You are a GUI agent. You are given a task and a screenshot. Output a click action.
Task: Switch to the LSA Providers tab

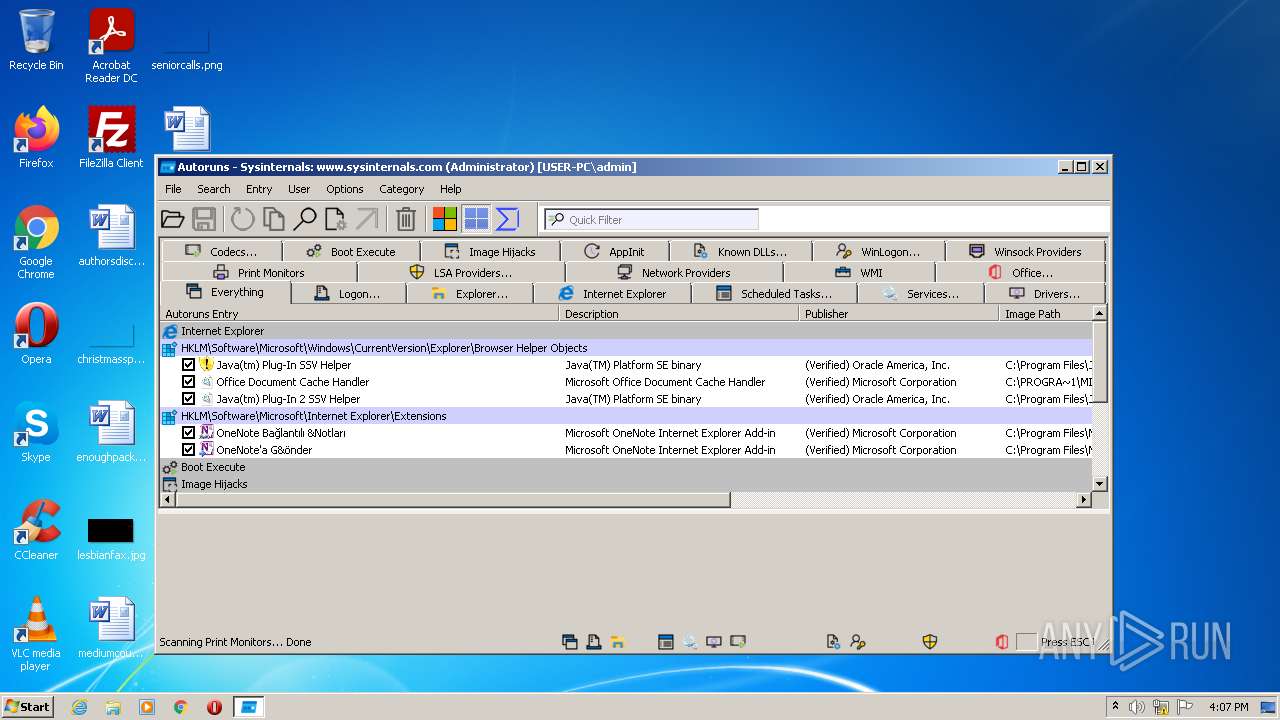461,273
